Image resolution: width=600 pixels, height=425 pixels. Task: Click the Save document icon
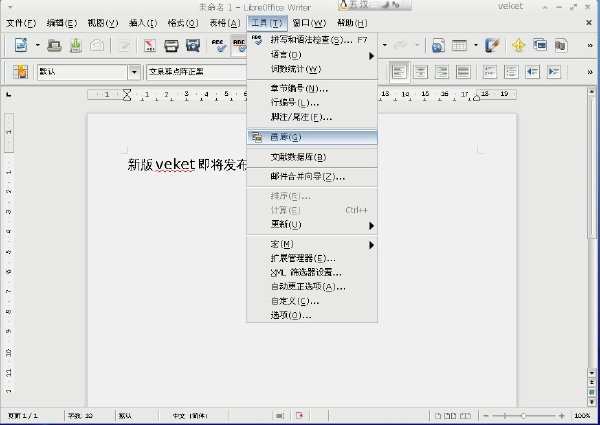76,46
